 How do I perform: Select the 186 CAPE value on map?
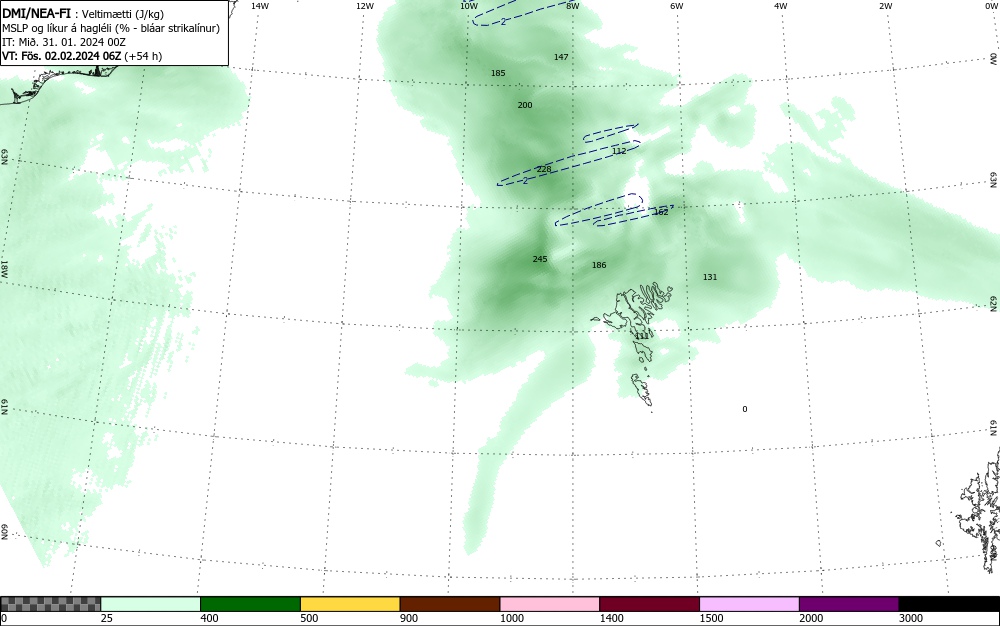(599, 265)
